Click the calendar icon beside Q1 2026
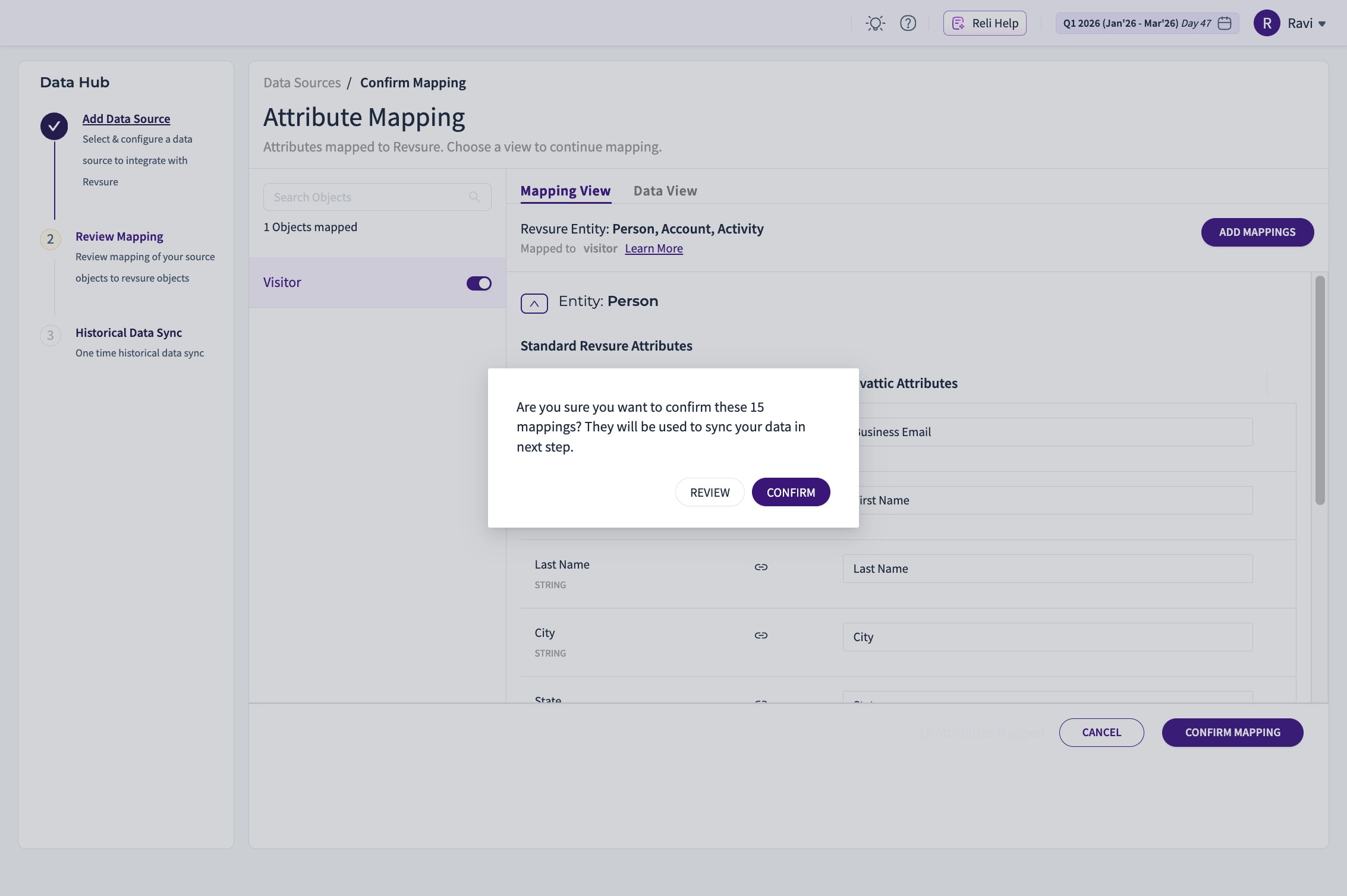Screen dimensions: 1347x896 (x=1225, y=23)
